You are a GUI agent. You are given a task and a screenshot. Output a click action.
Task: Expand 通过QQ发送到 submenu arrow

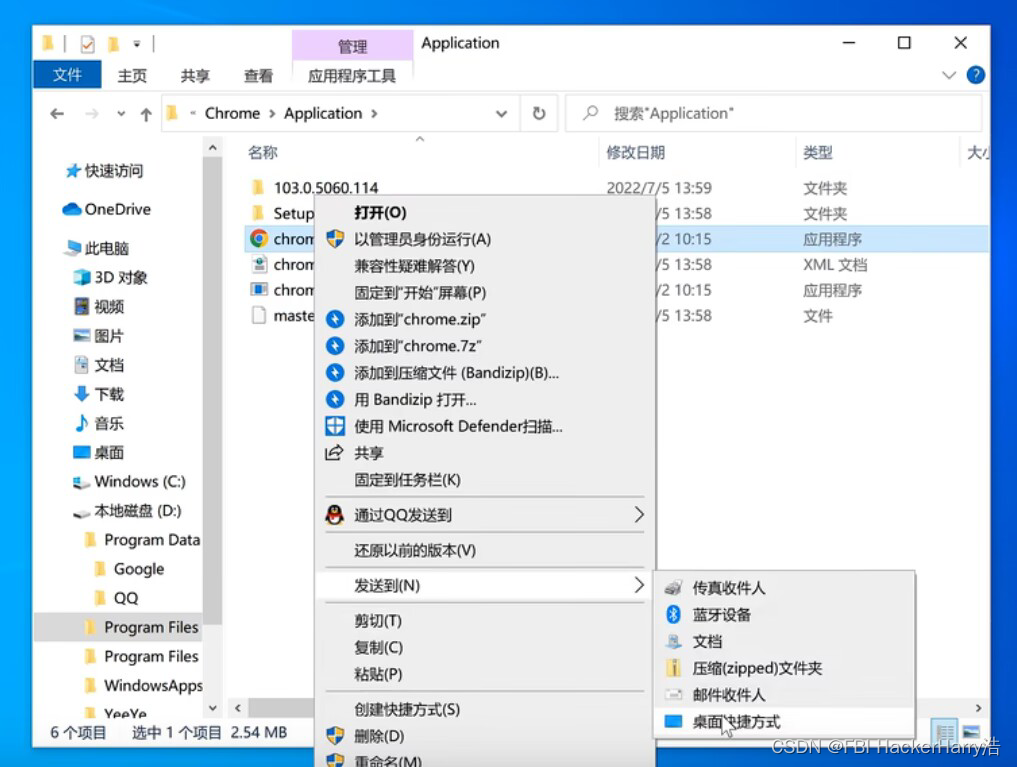639,515
